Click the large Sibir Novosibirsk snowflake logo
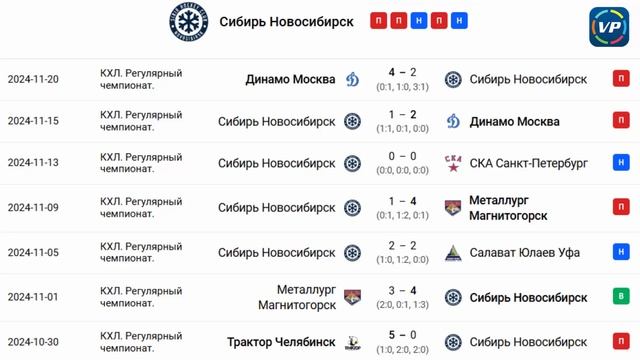Image resolution: width=640 pixels, height=360 pixels. pyautogui.click(x=189, y=22)
